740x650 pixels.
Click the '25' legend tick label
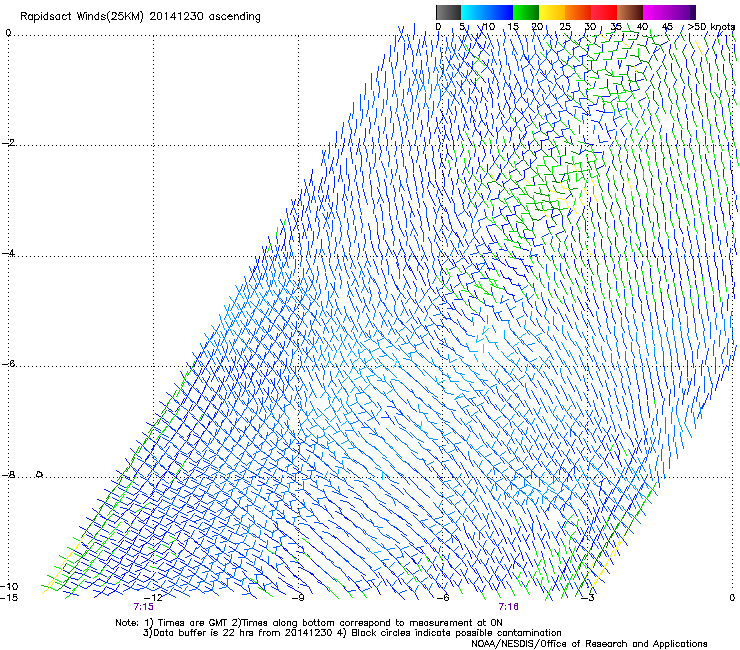(565, 27)
